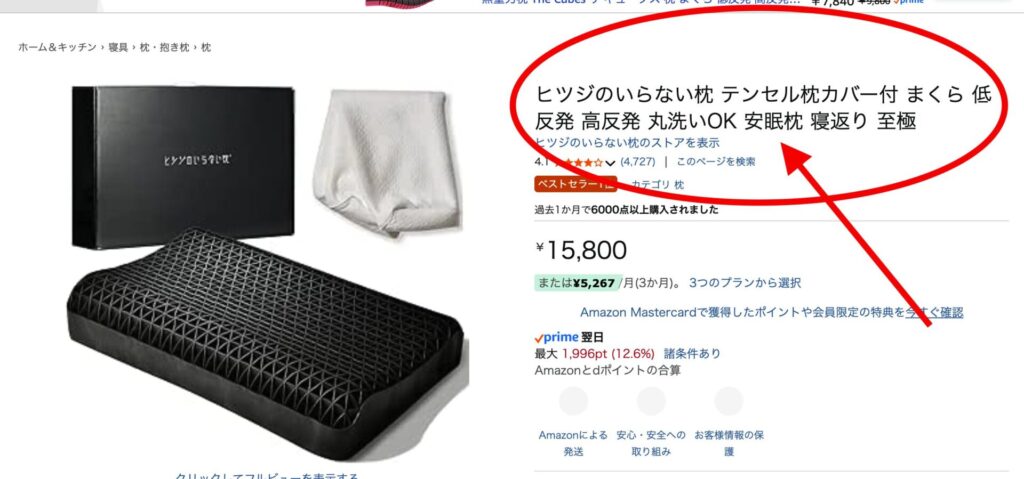Click the Amazonによる発送 icon
Viewport: 1024px width, 479px height.
[x=573, y=401]
